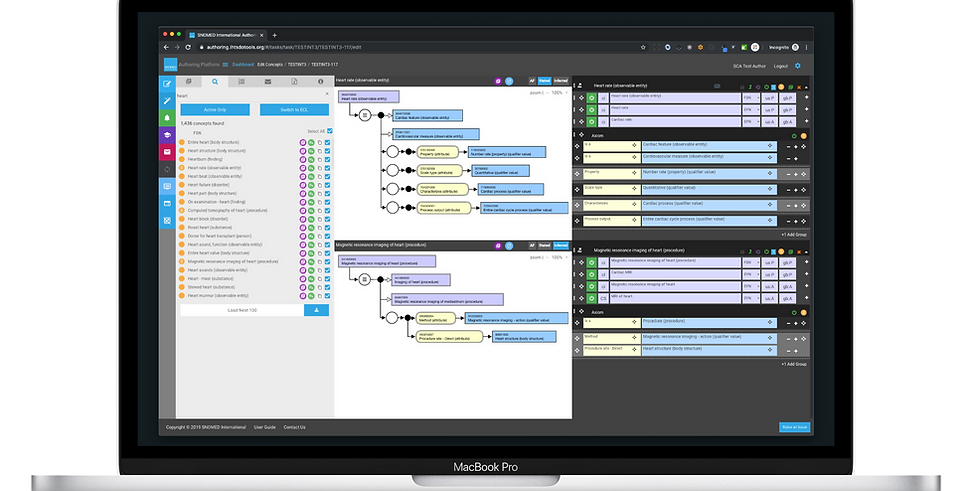The height and width of the screenshot is (491, 973).
Task: Open the blue settings gear
Action: [x=798, y=66]
